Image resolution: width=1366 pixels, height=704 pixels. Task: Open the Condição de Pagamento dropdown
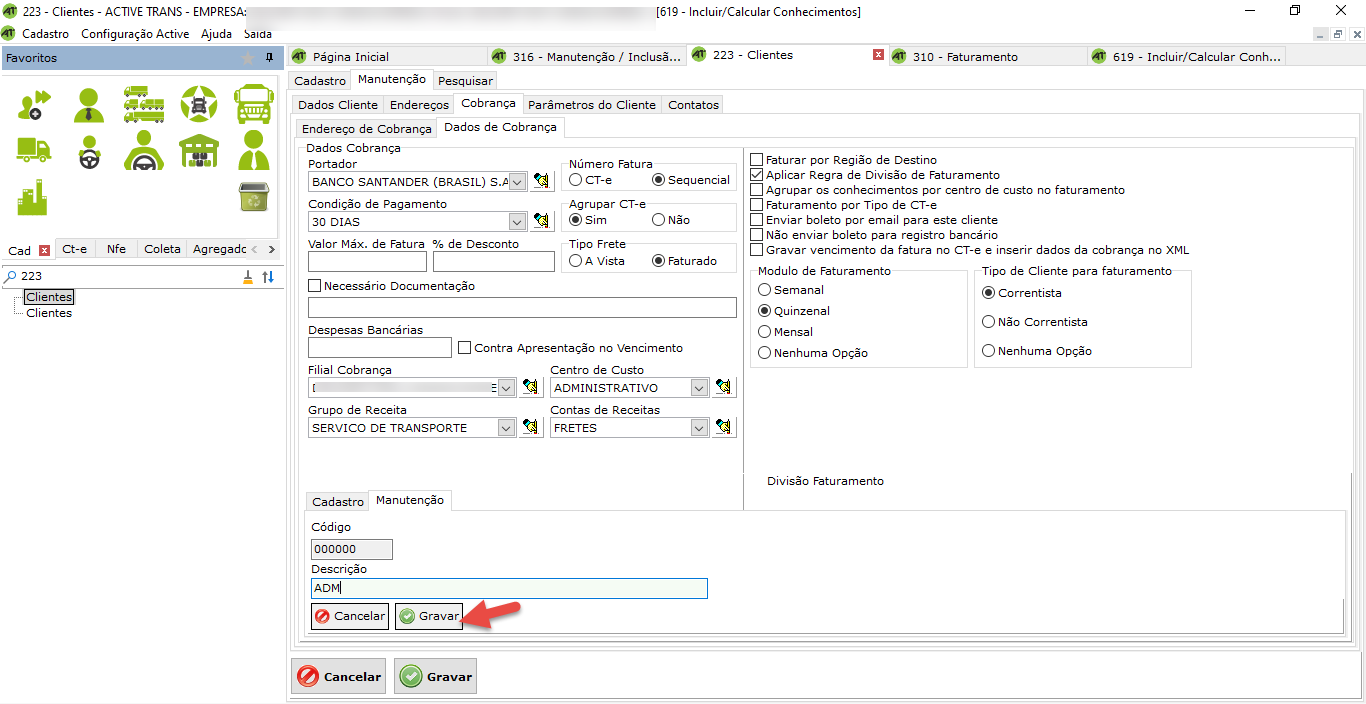[517, 222]
